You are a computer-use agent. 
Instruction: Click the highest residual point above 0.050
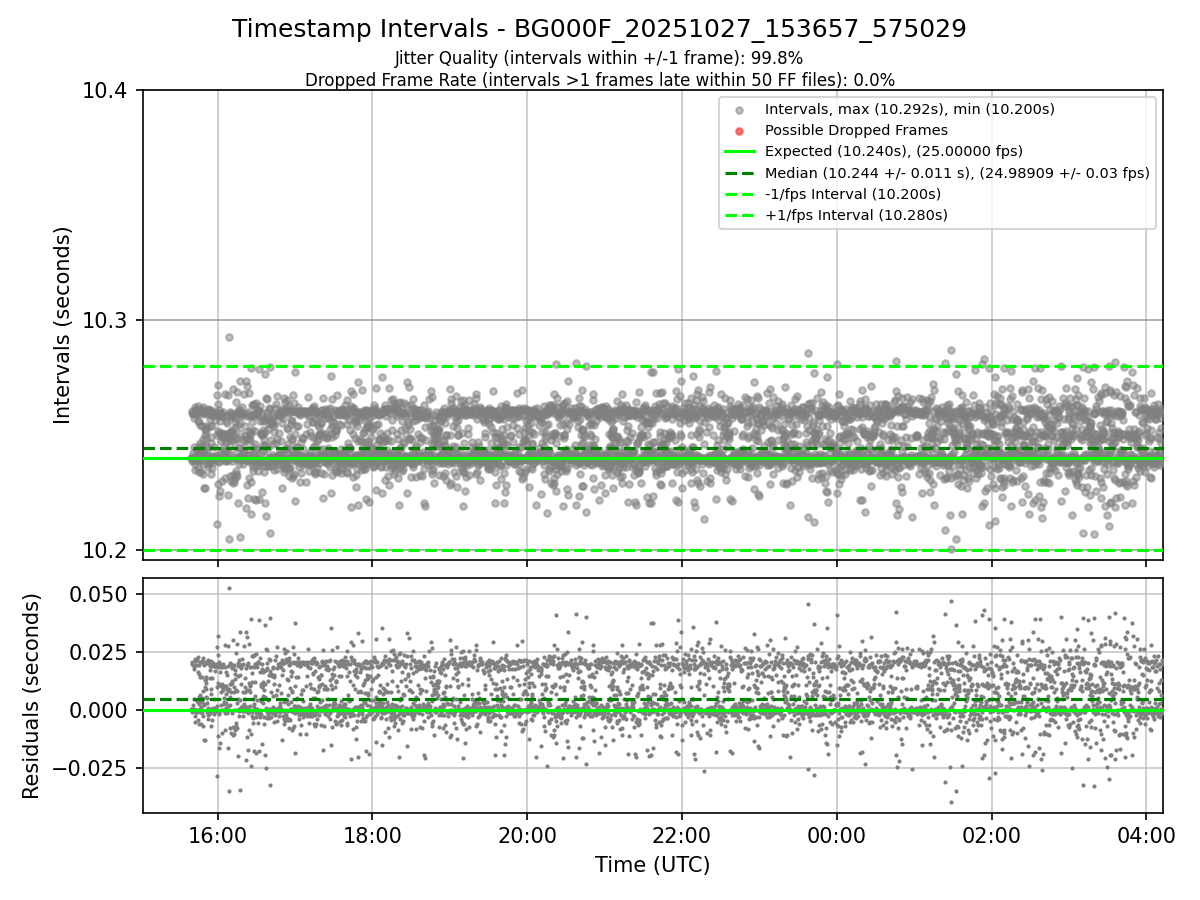(x=229, y=588)
